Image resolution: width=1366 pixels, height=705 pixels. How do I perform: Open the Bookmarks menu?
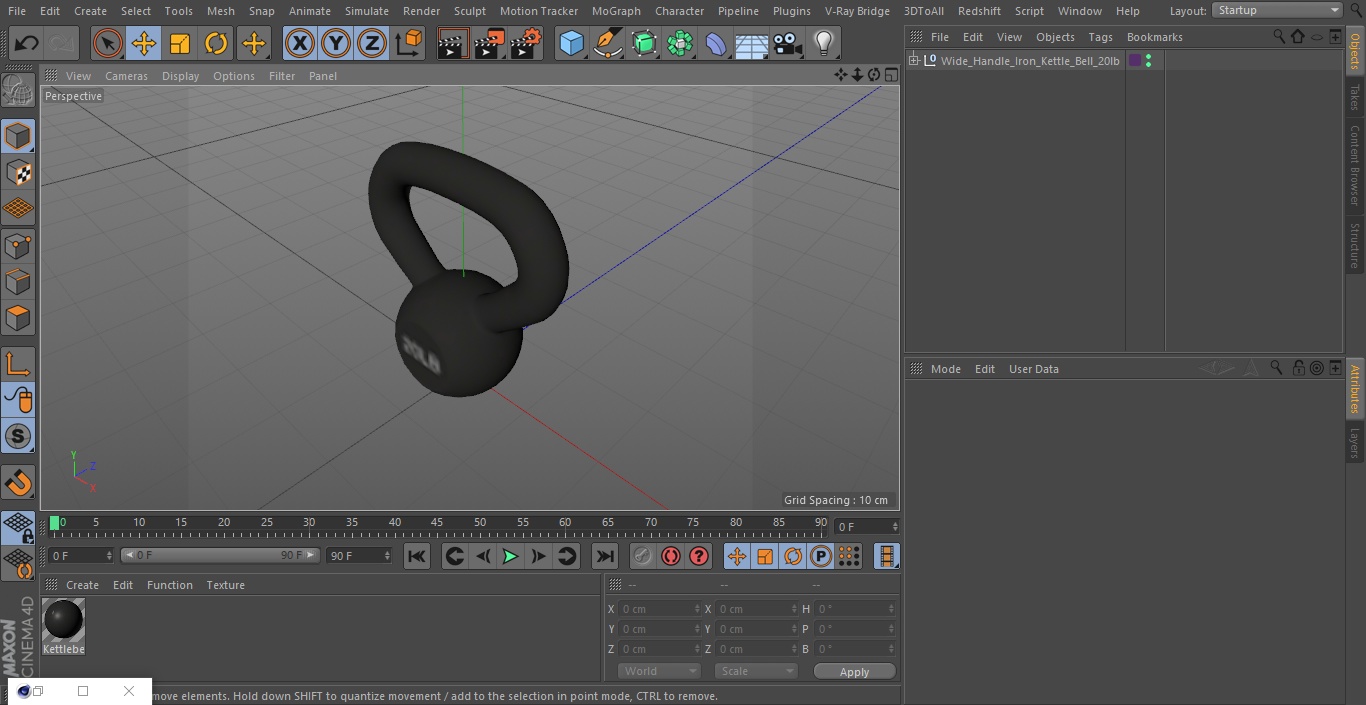pos(1154,37)
